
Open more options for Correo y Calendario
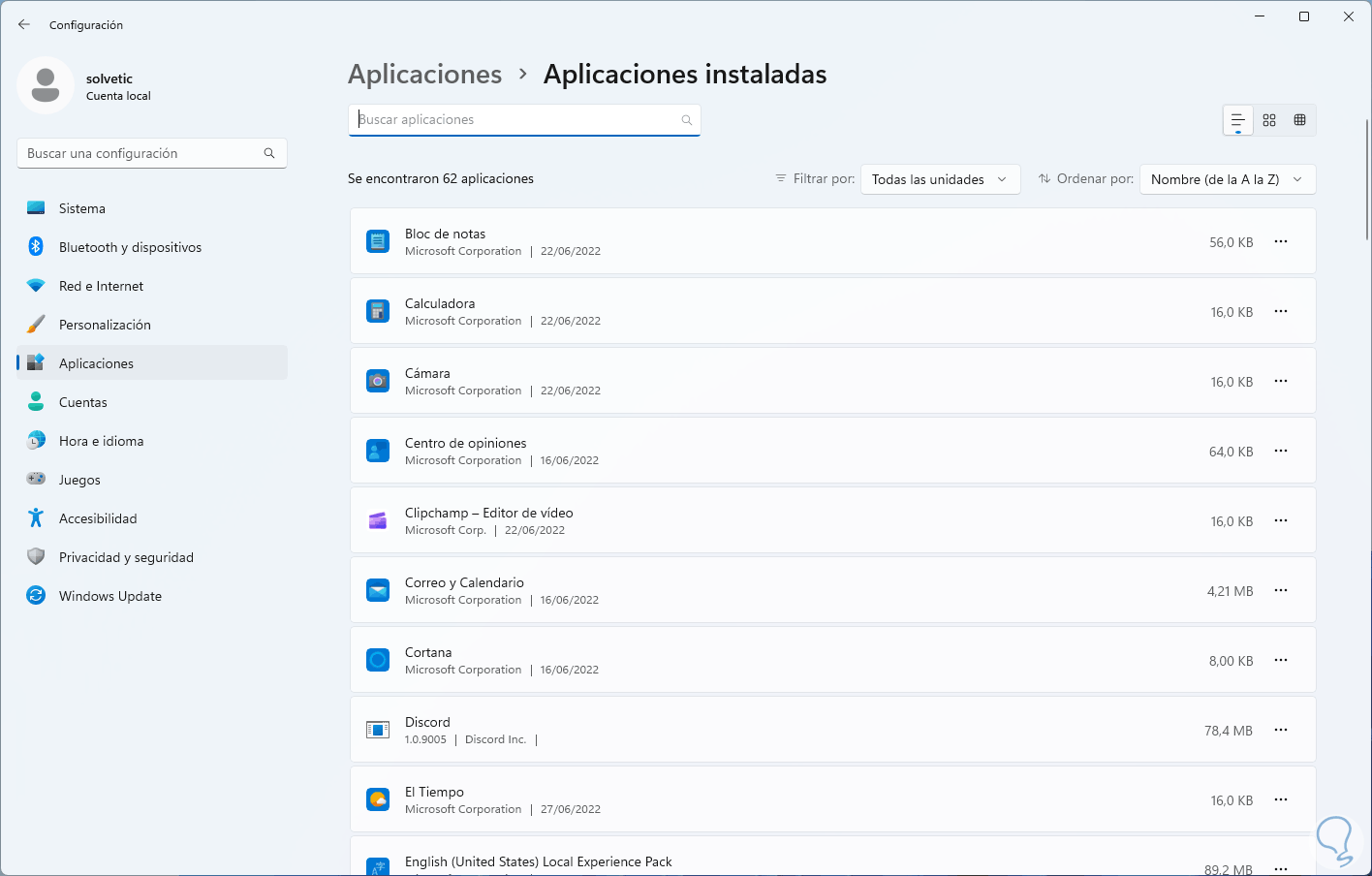click(x=1281, y=590)
